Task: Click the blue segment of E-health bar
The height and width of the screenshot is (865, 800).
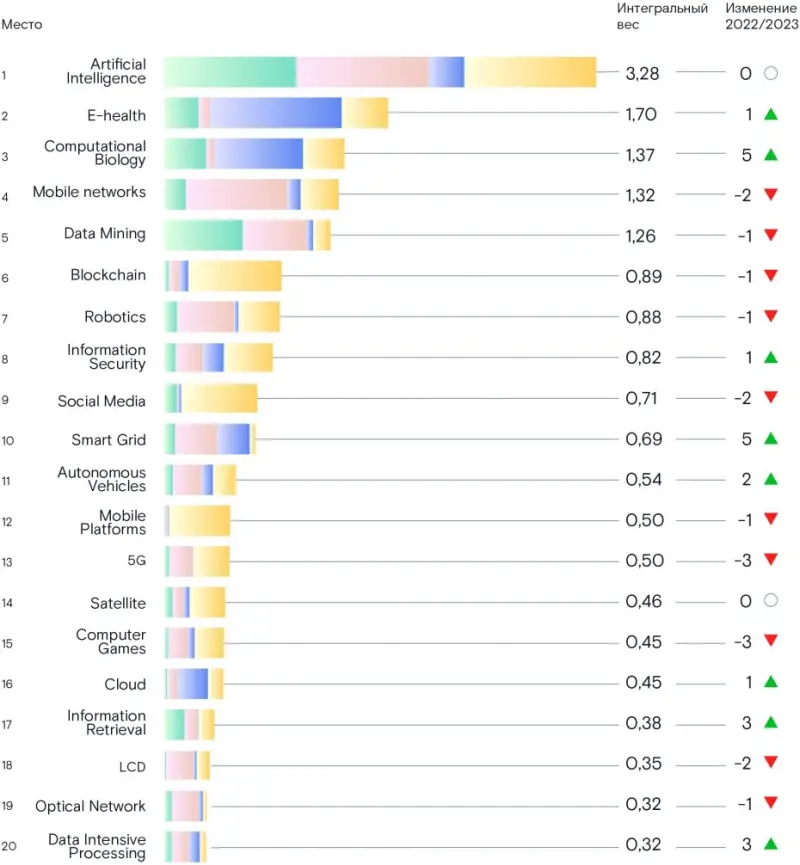Action: (x=275, y=113)
